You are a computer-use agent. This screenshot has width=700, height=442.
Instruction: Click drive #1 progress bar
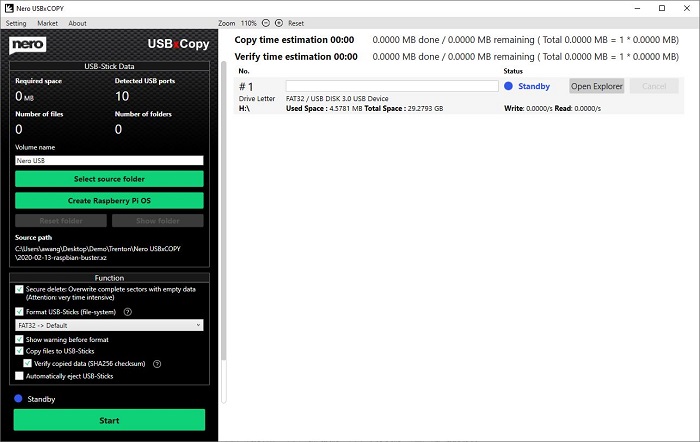[x=392, y=86]
